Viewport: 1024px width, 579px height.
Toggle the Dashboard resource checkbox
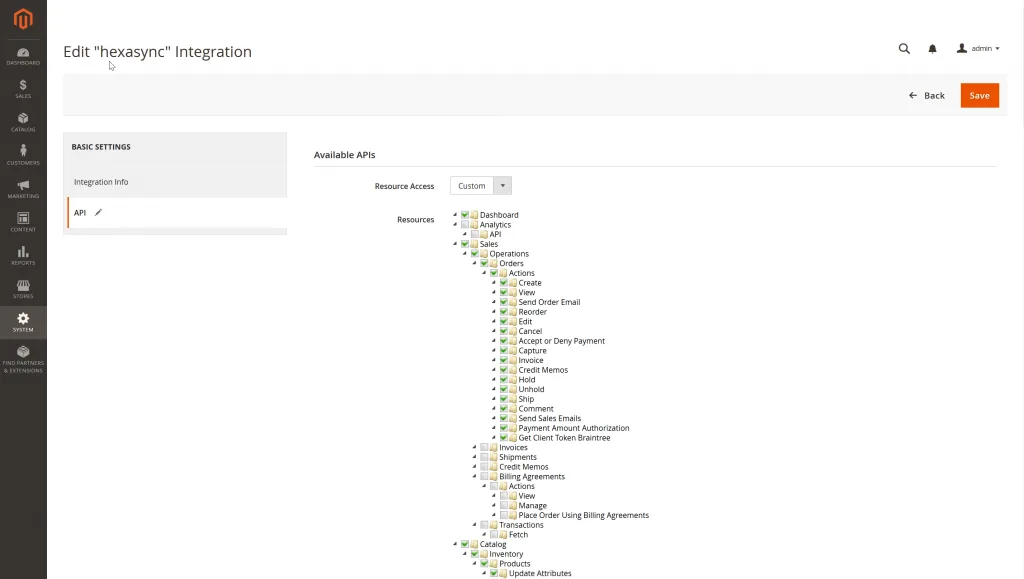(x=465, y=215)
